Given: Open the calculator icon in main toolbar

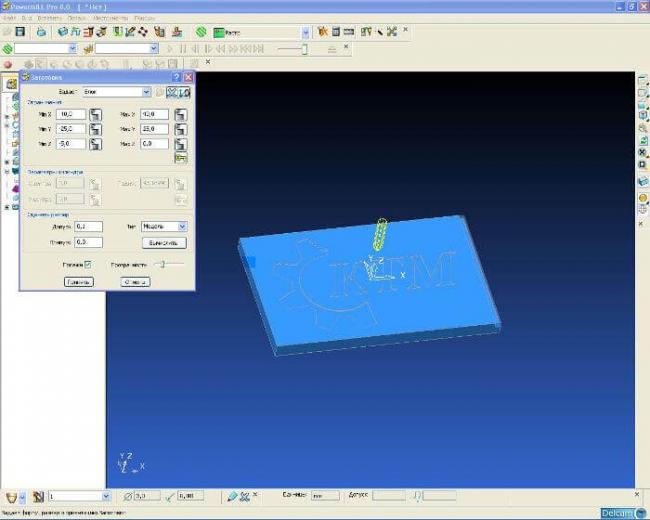Looking at the screenshot, I should pyautogui.click(x=336, y=32).
